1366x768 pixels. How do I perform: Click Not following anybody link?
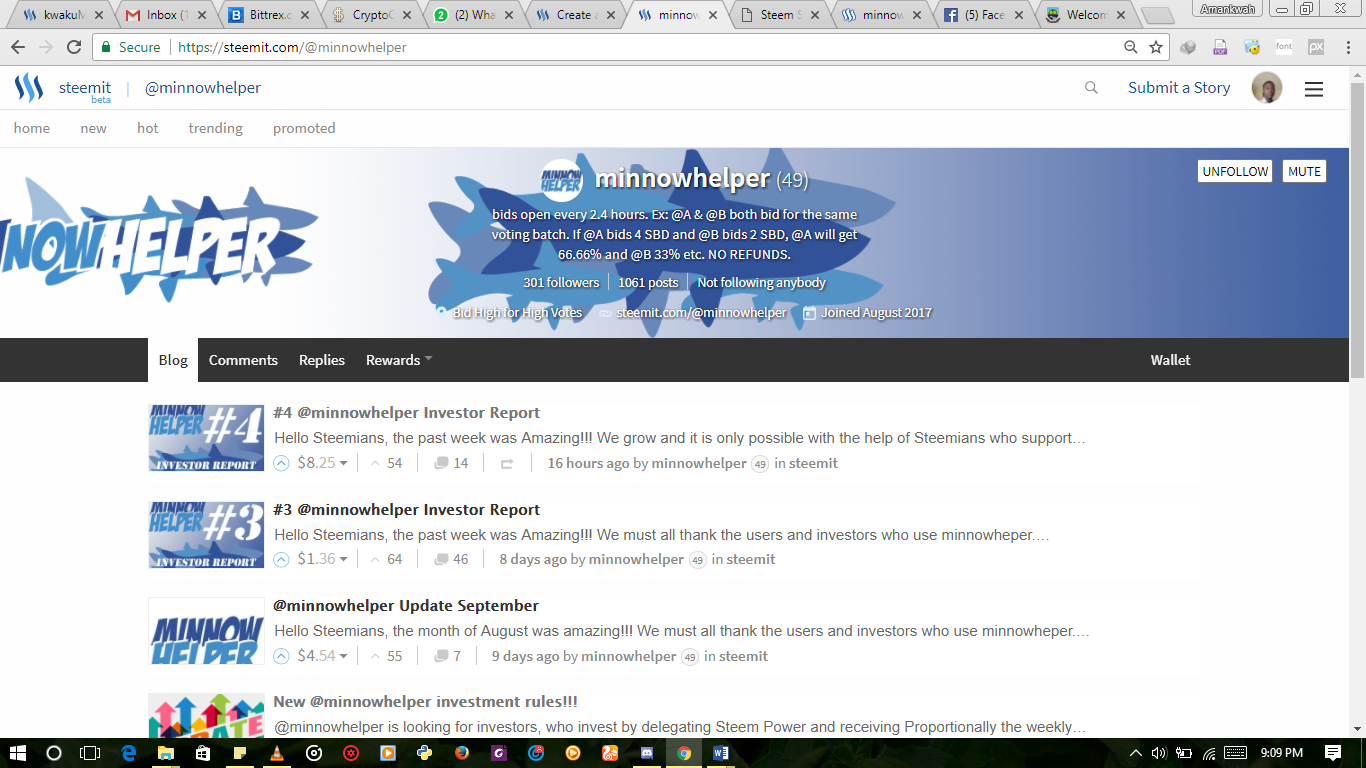[762, 282]
